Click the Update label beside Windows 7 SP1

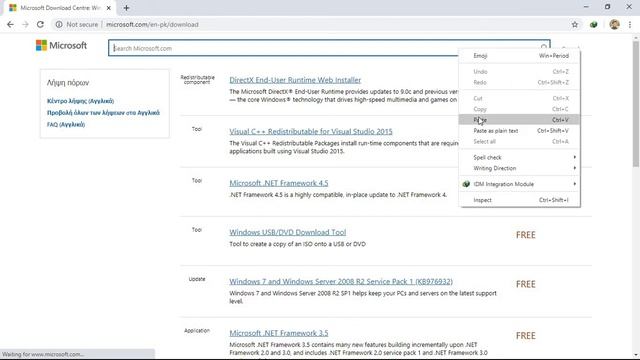[197, 279]
